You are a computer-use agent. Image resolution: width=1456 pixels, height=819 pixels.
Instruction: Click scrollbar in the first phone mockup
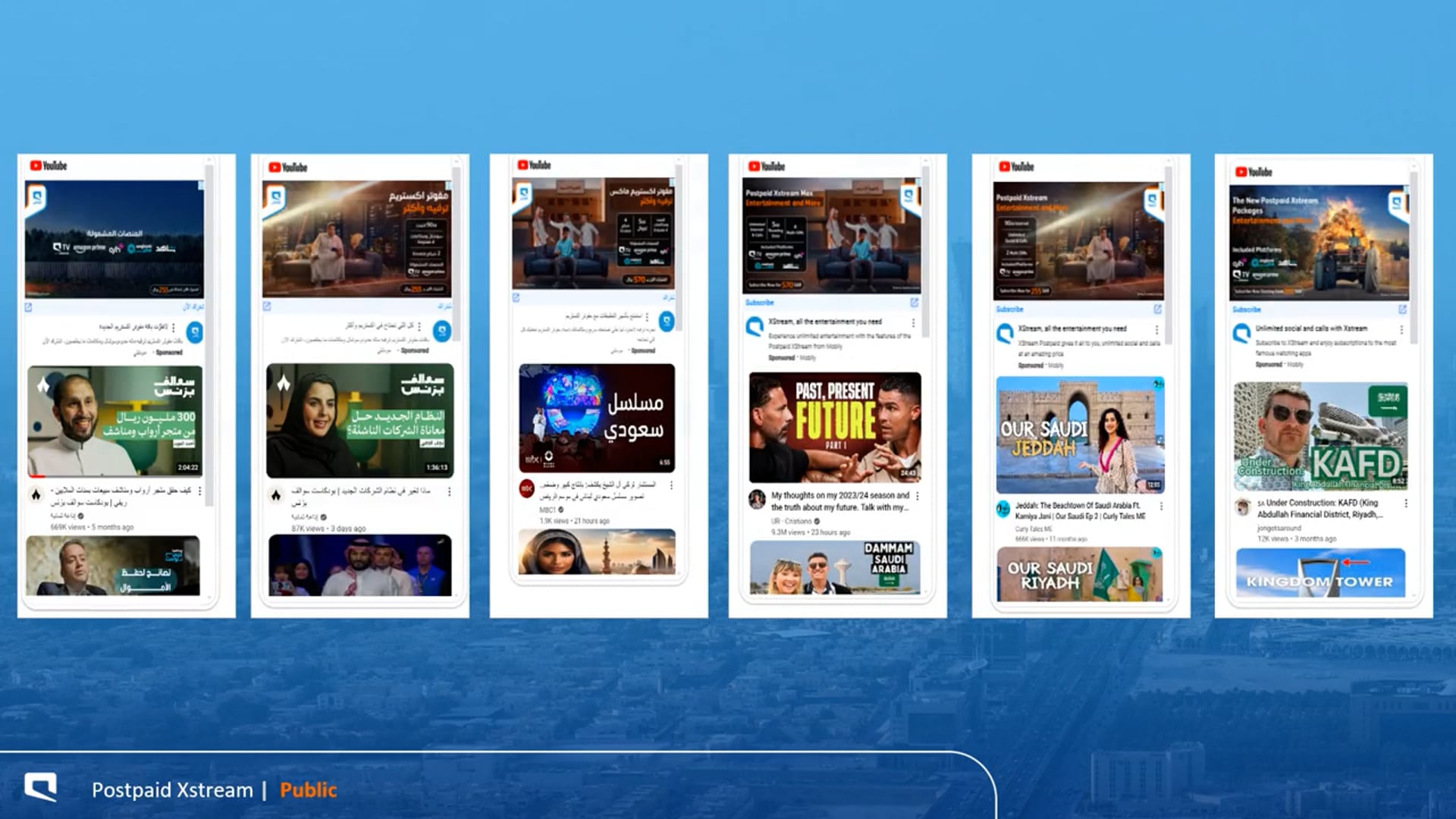(209, 334)
